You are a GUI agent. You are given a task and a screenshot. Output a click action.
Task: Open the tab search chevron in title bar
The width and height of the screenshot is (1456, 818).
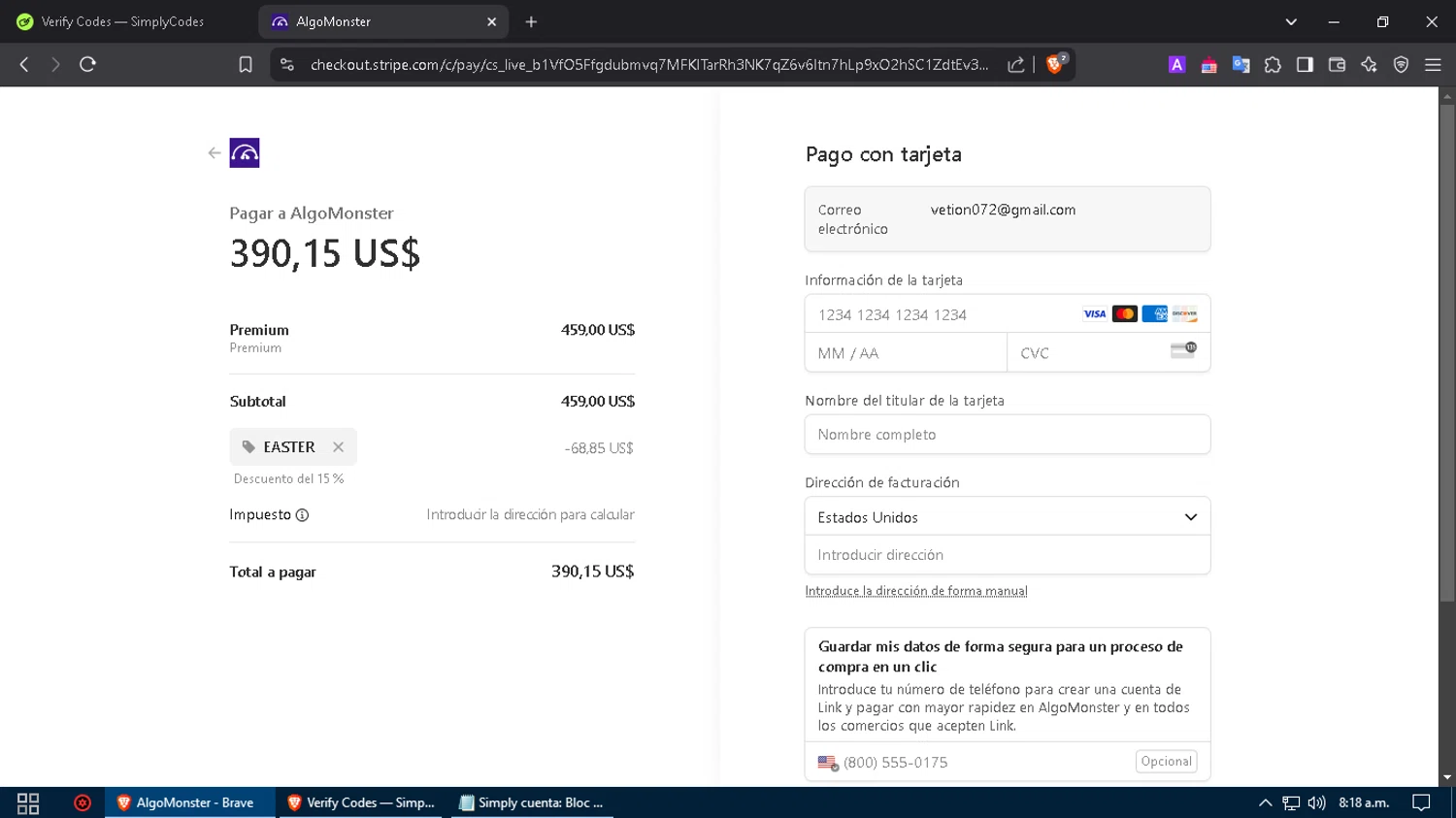[1291, 21]
